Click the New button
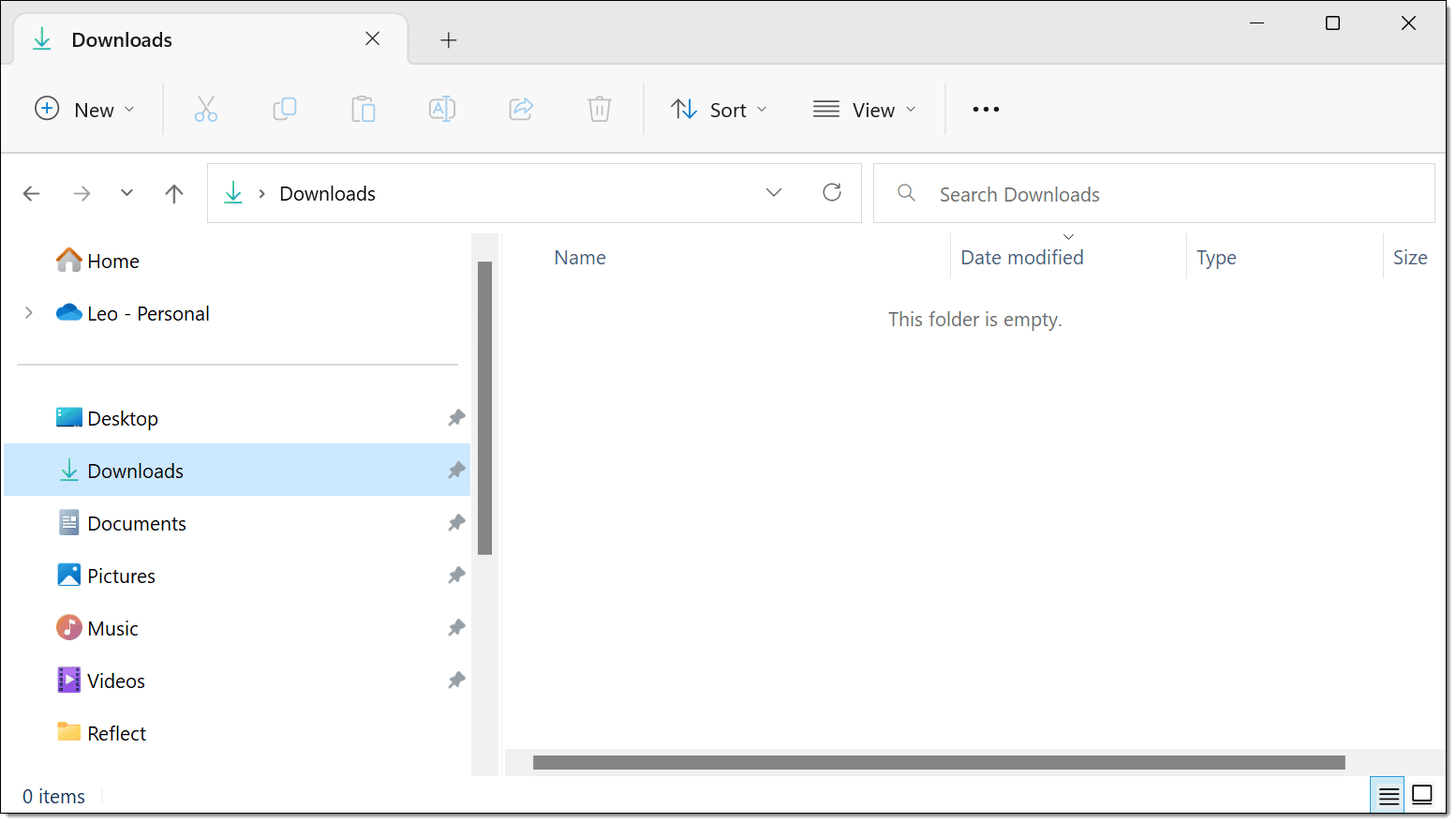The width and height of the screenshot is (1456, 823). pos(85,110)
